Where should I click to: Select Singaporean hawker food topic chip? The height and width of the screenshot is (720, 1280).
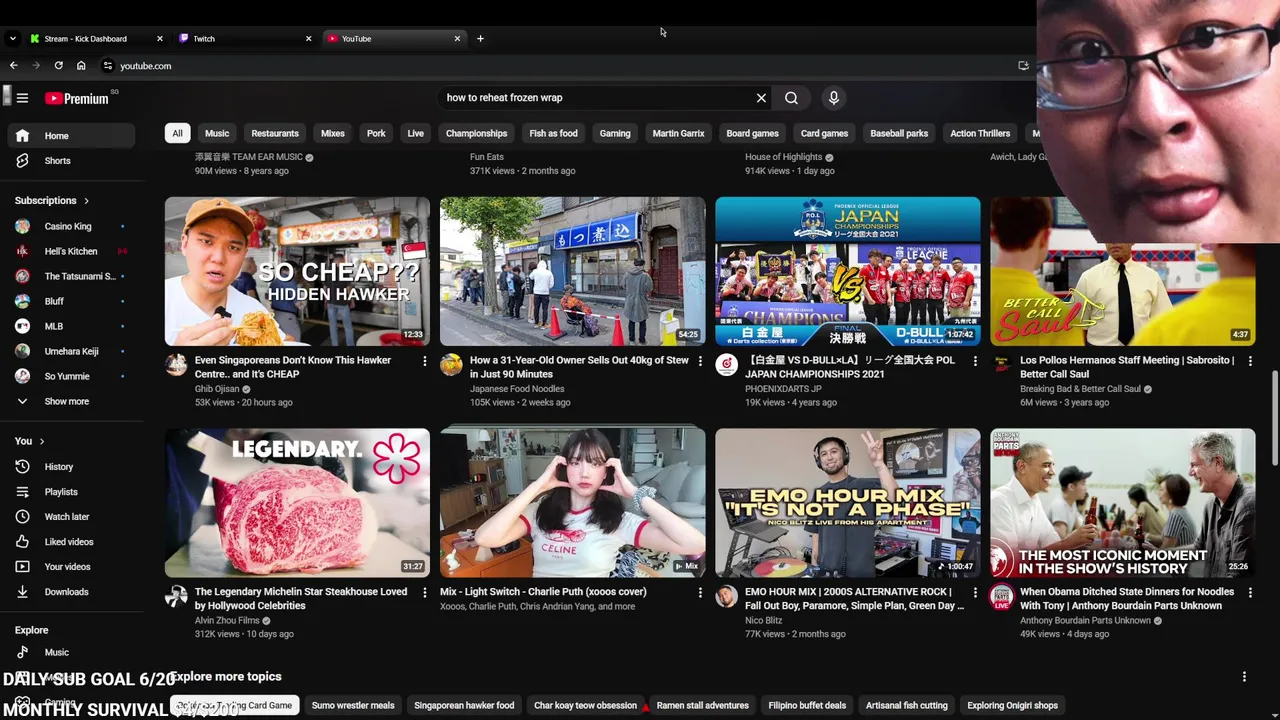point(464,706)
